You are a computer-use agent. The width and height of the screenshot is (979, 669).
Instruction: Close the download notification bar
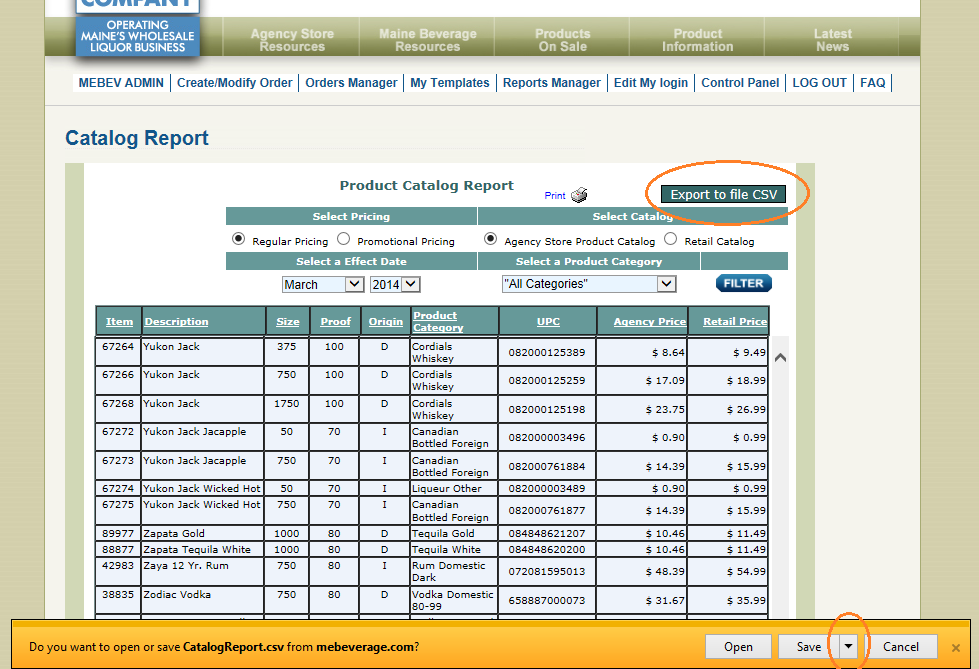955,648
